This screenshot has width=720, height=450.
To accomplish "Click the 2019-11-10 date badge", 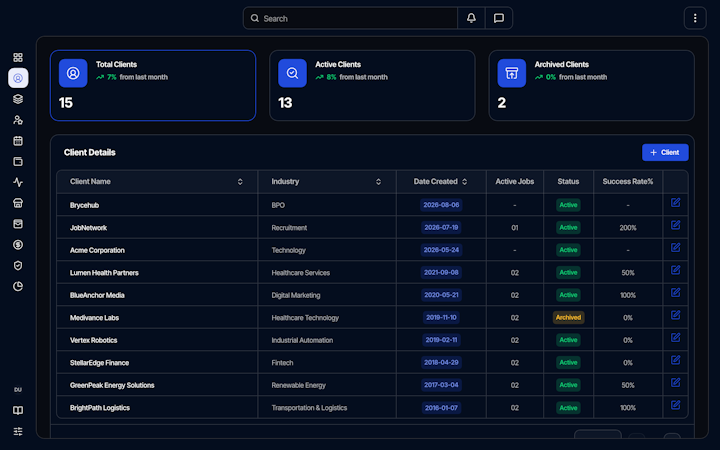I will click(441, 317).
